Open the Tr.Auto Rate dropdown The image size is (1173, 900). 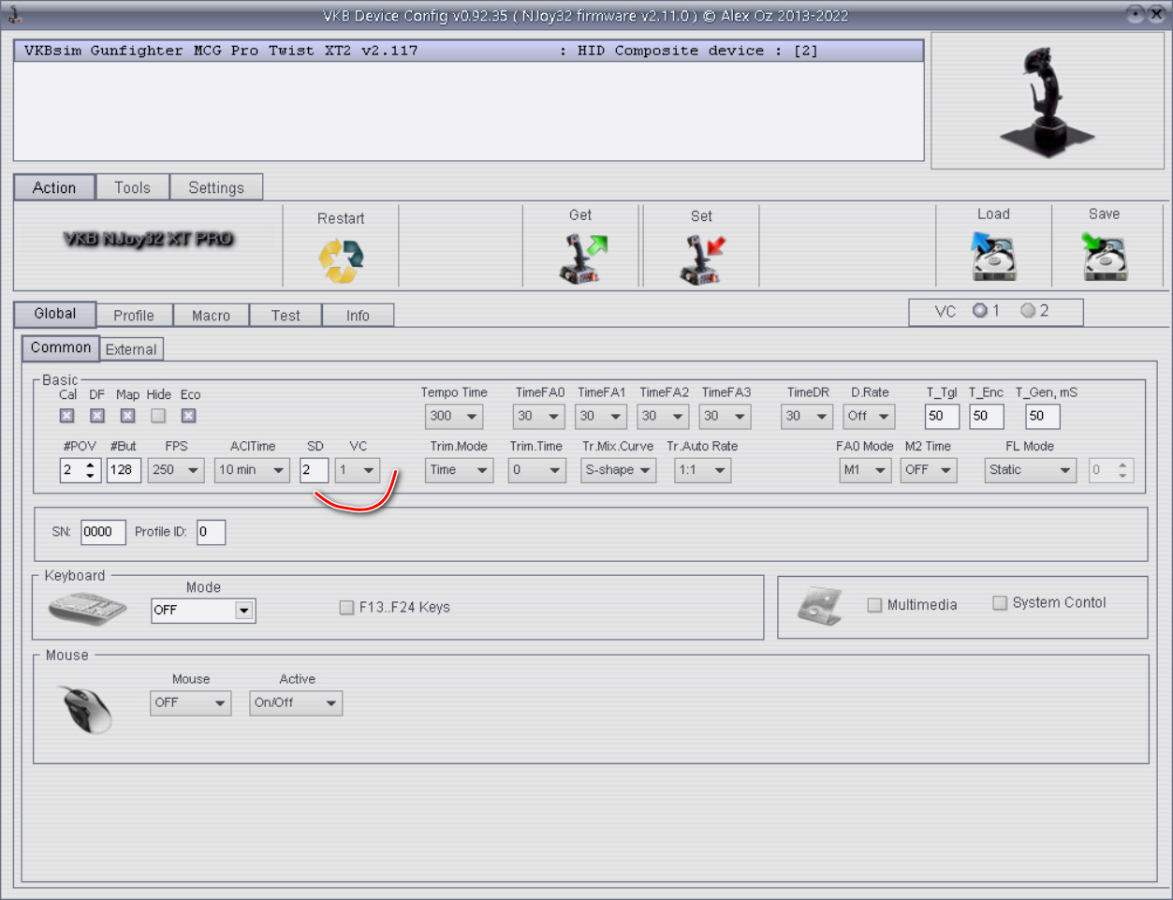tap(702, 470)
